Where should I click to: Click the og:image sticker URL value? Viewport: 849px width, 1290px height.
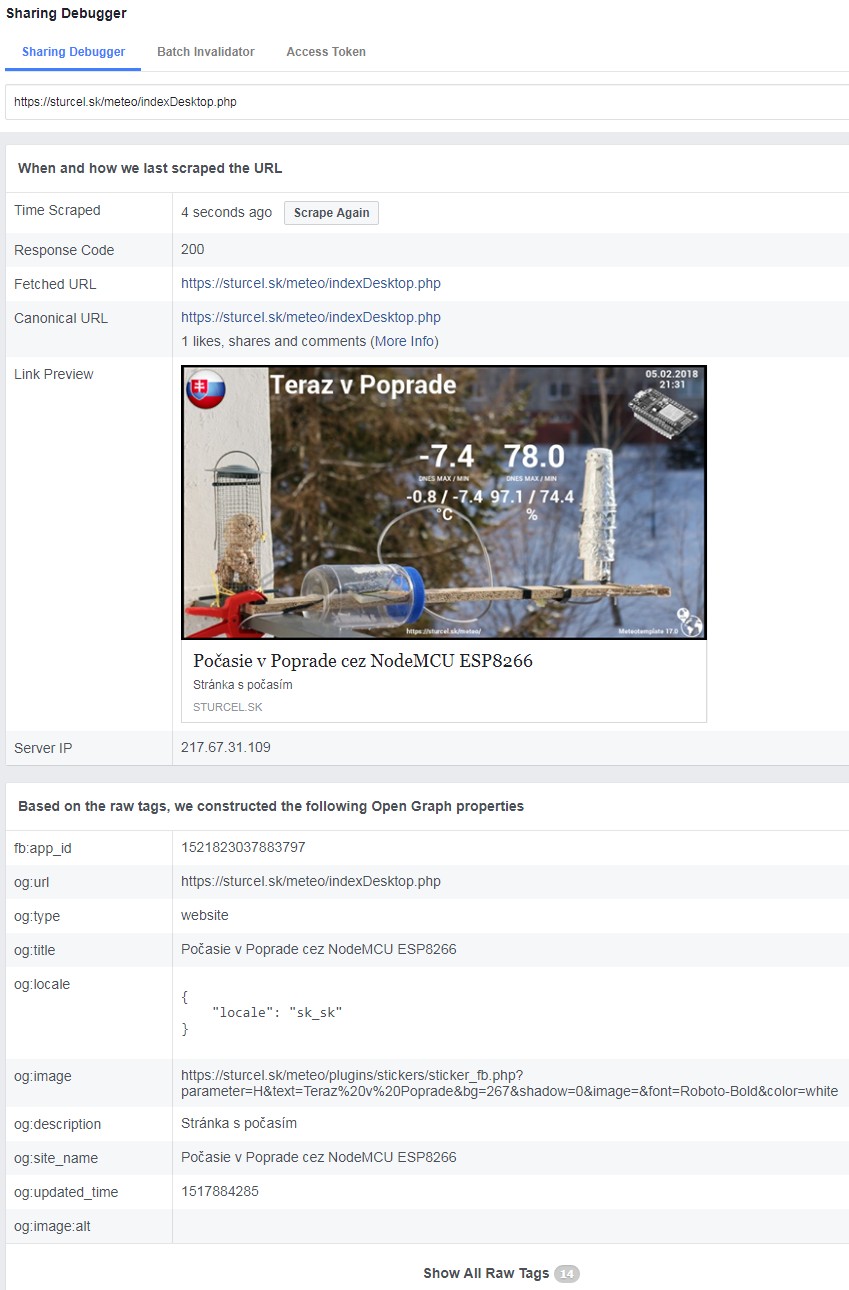tap(509, 1084)
